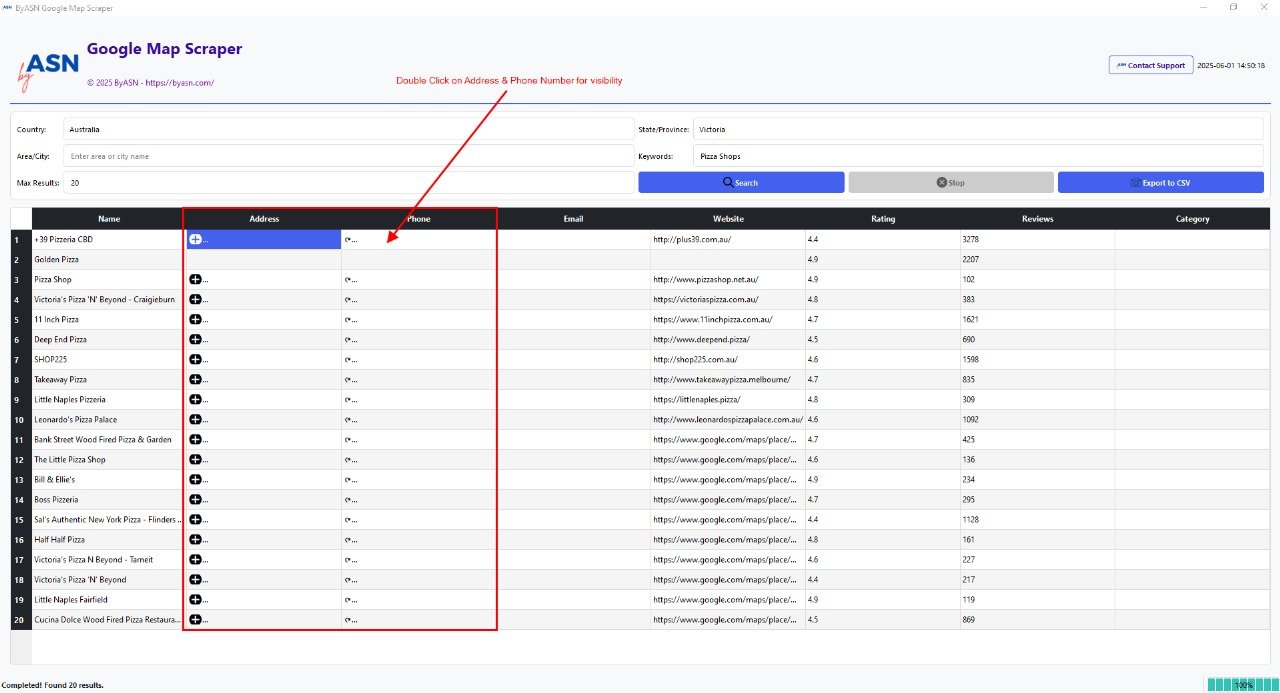Sort by the Website column header
The image size is (1280, 693).
click(728, 219)
